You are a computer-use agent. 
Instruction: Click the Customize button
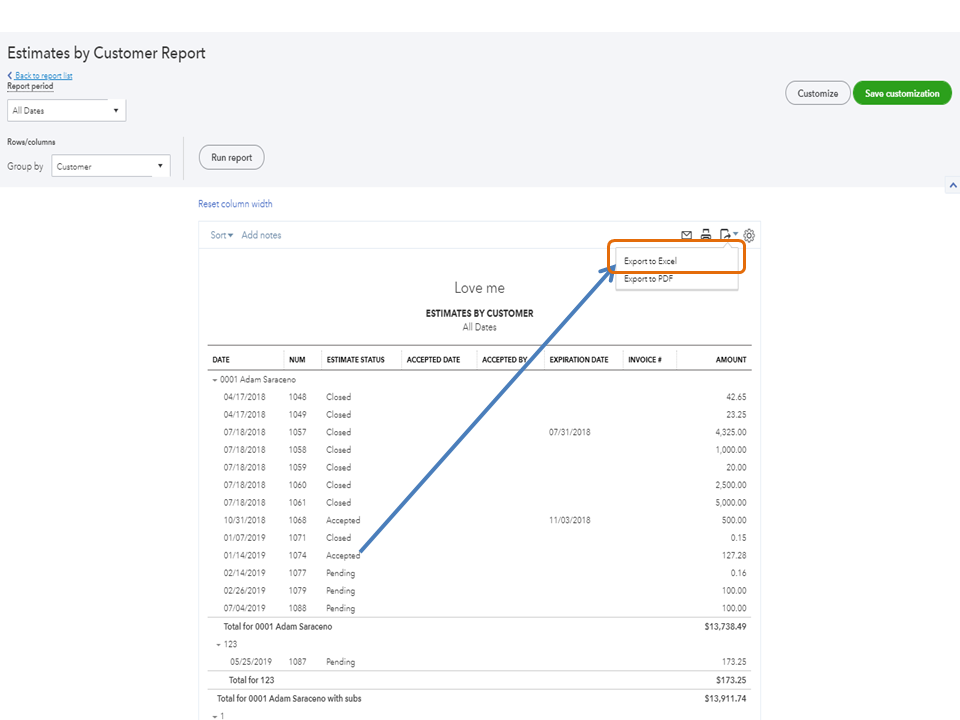click(817, 94)
